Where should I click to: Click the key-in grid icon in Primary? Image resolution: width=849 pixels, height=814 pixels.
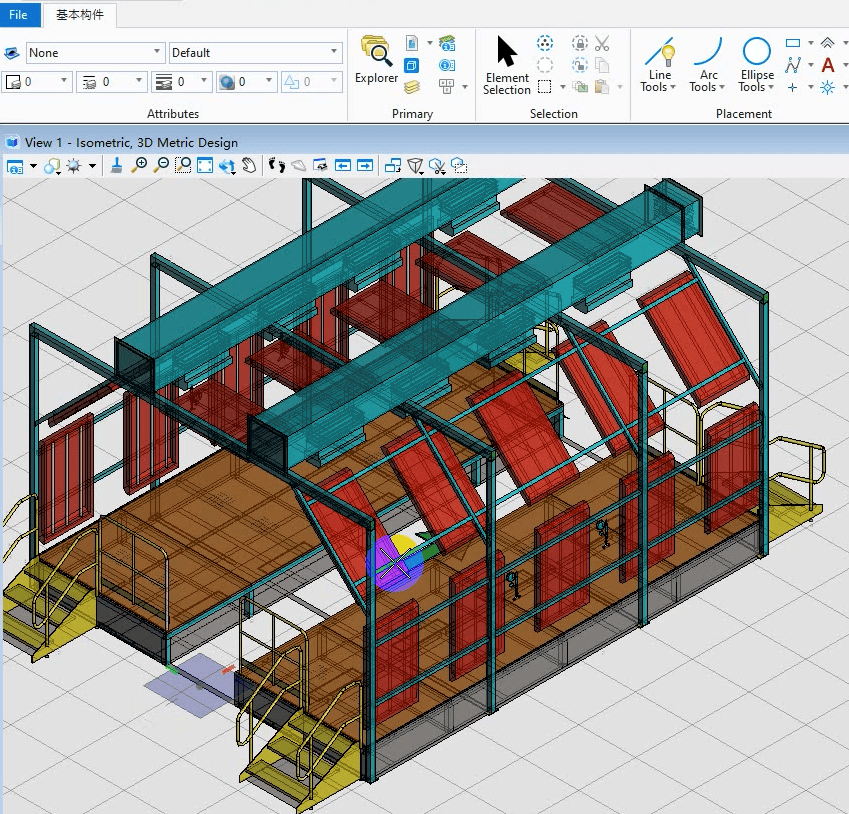point(447,87)
